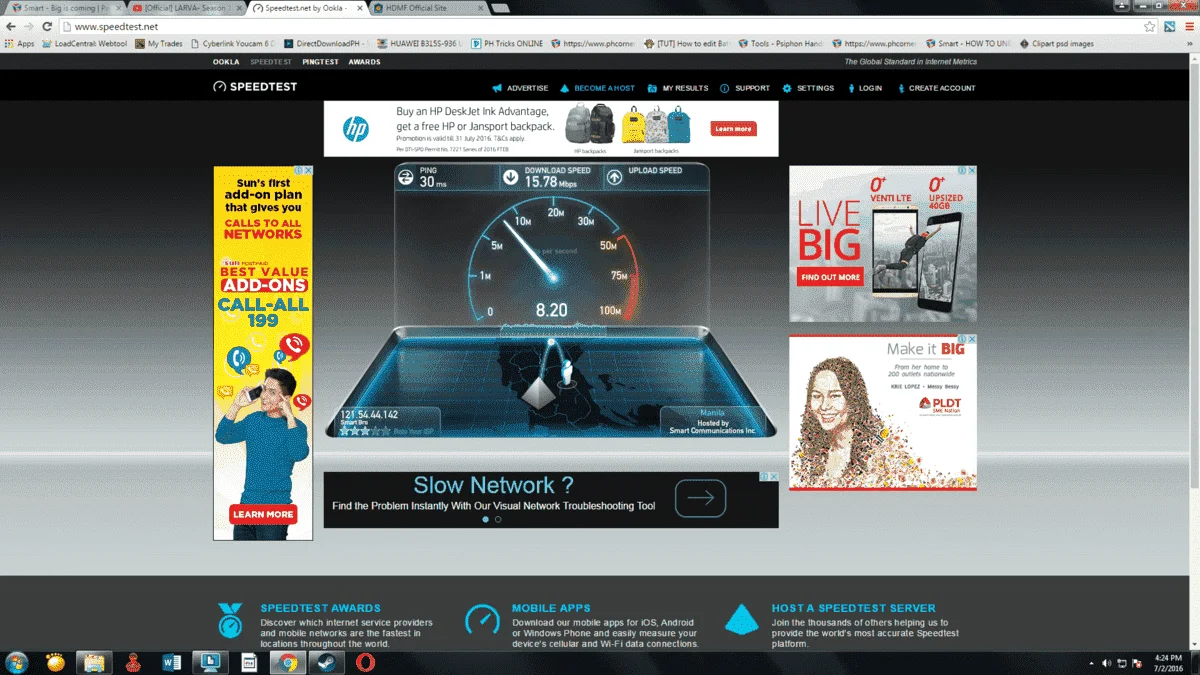This screenshot has width=1200, height=675.
Task: Open LoadCentral Webtool bookmark
Action: click(x=84, y=44)
